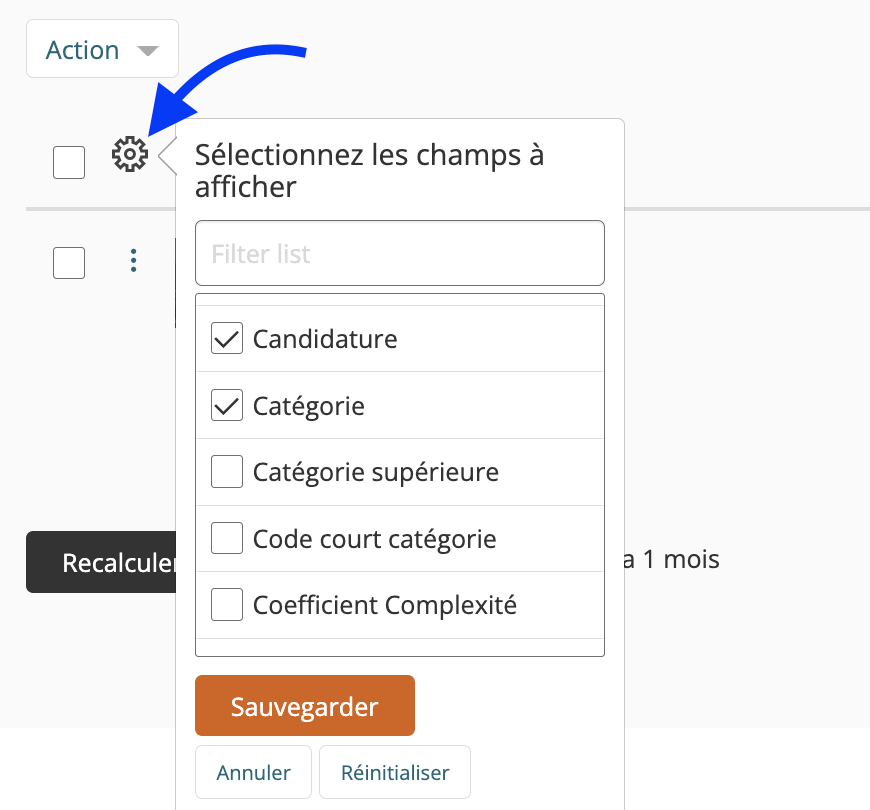The height and width of the screenshot is (810, 870).
Task: Choose the Catégorie supérieure list entry text
Action: [x=376, y=473]
